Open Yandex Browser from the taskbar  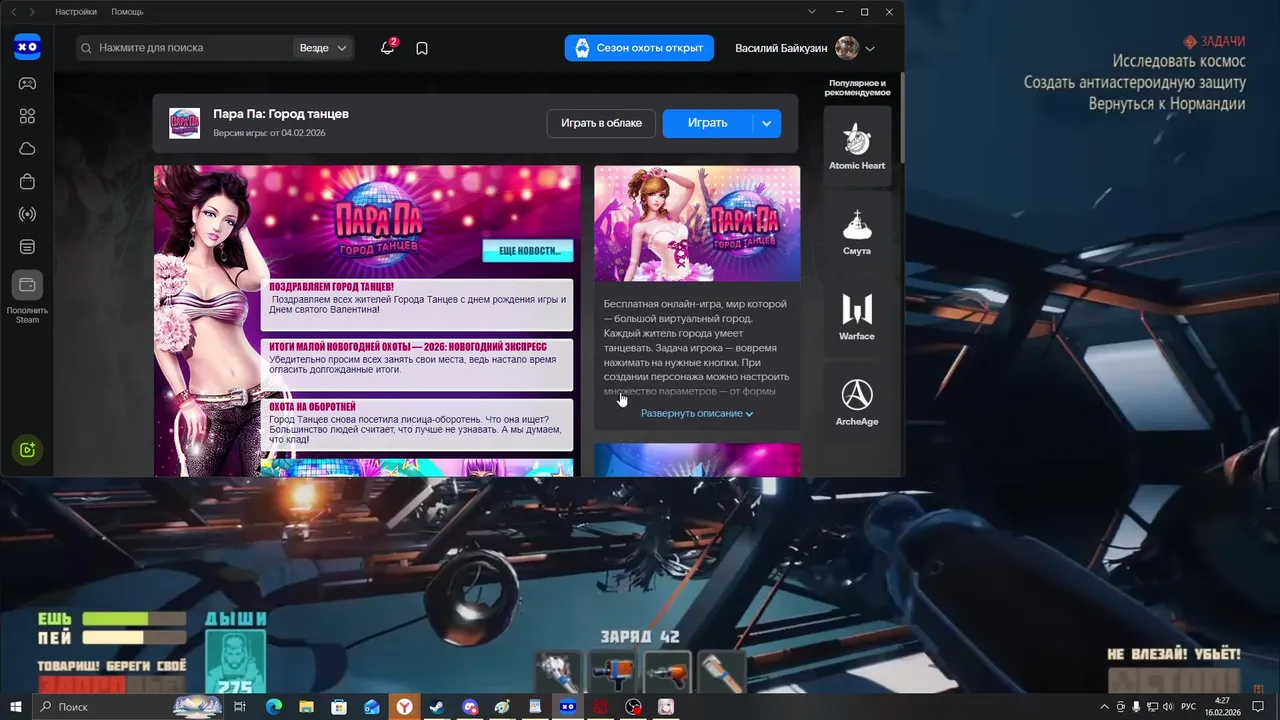click(404, 707)
